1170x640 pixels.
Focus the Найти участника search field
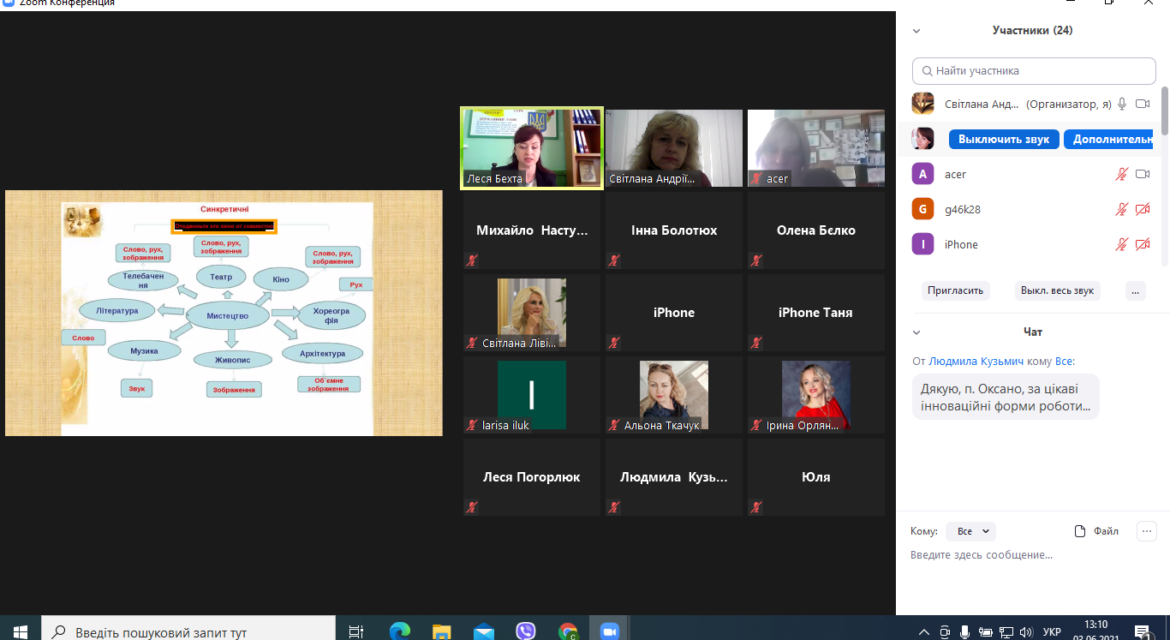click(x=1033, y=71)
